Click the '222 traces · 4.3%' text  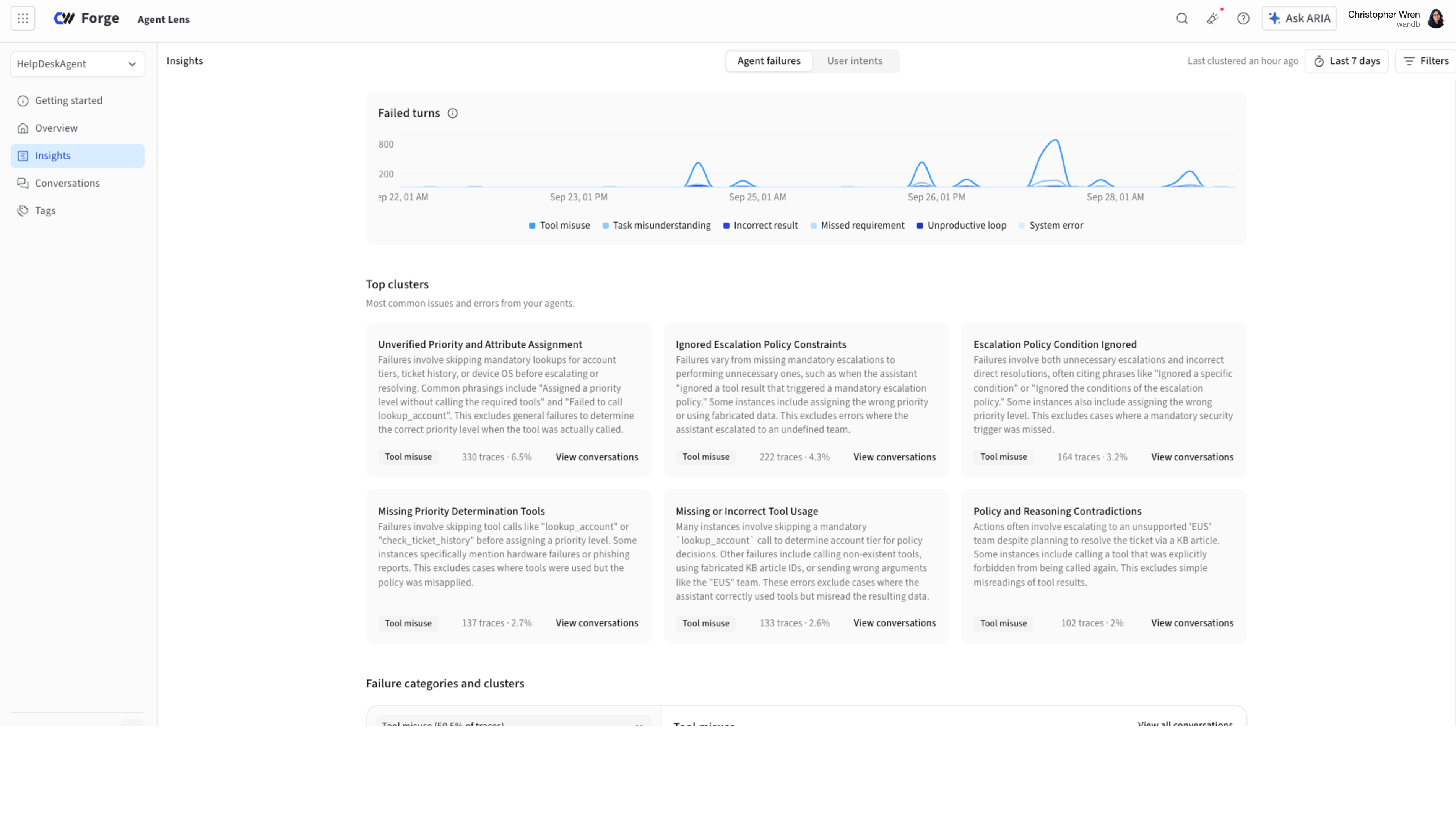(795, 457)
